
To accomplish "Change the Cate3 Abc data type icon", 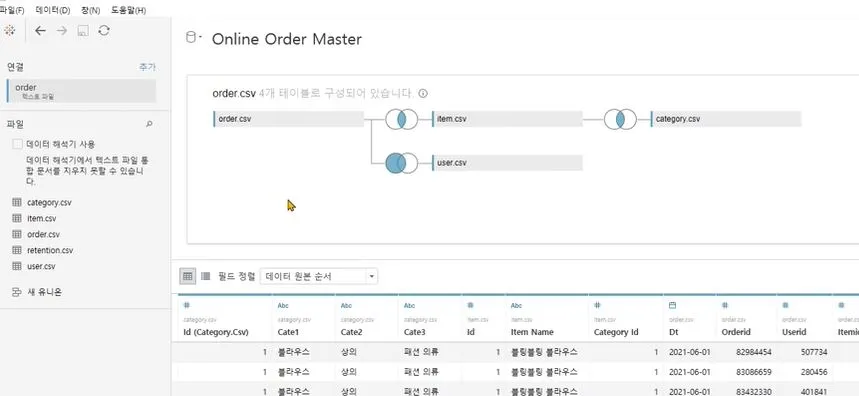I will (x=409, y=306).
